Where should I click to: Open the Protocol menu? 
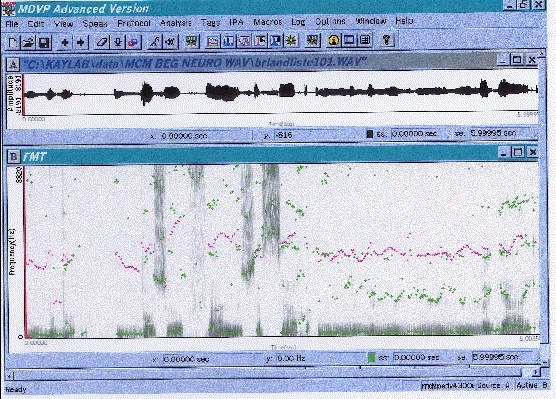134,23
